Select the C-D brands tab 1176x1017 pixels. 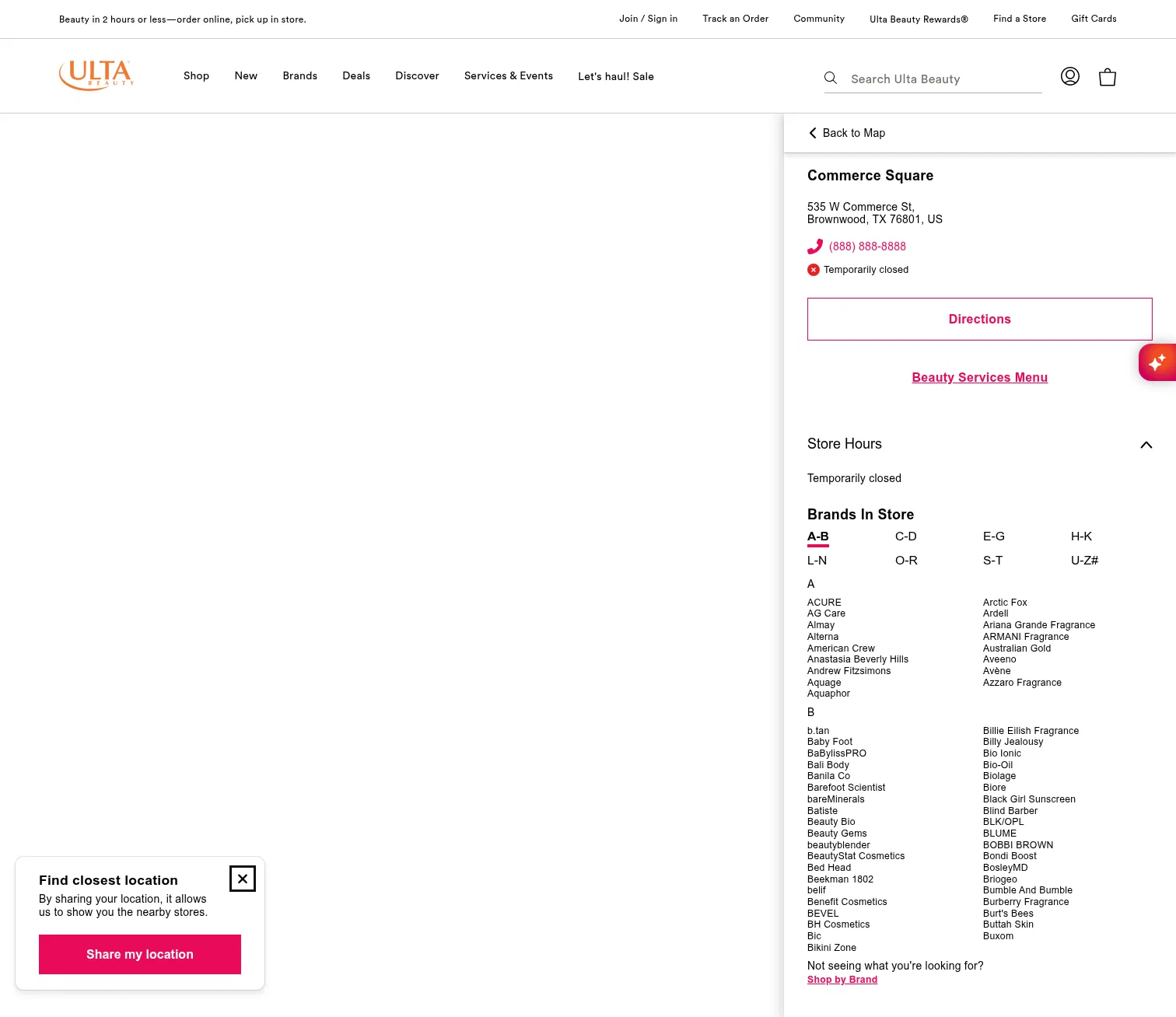(x=906, y=536)
